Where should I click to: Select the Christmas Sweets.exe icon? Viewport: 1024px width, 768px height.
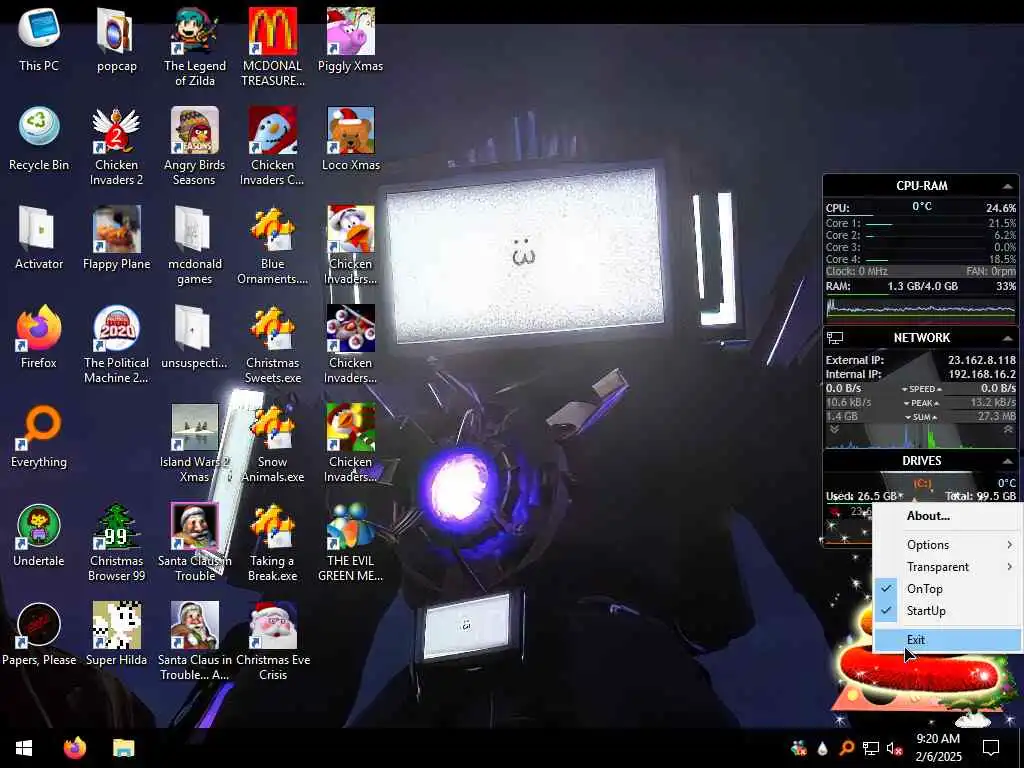(272, 344)
